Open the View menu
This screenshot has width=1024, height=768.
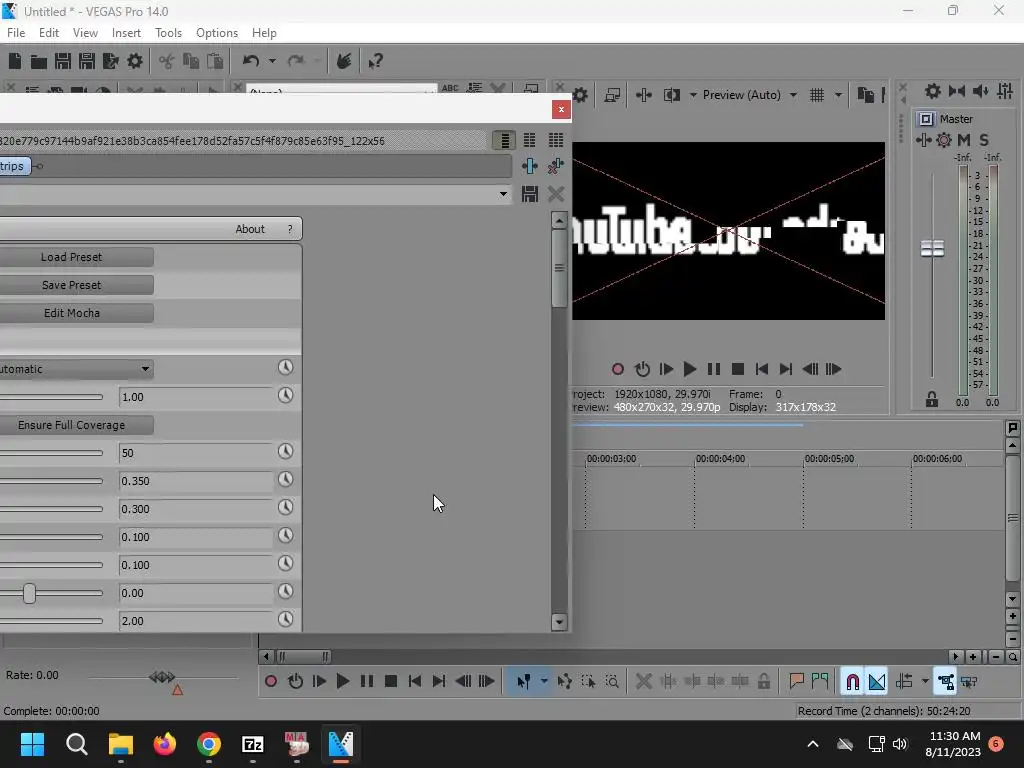(85, 33)
